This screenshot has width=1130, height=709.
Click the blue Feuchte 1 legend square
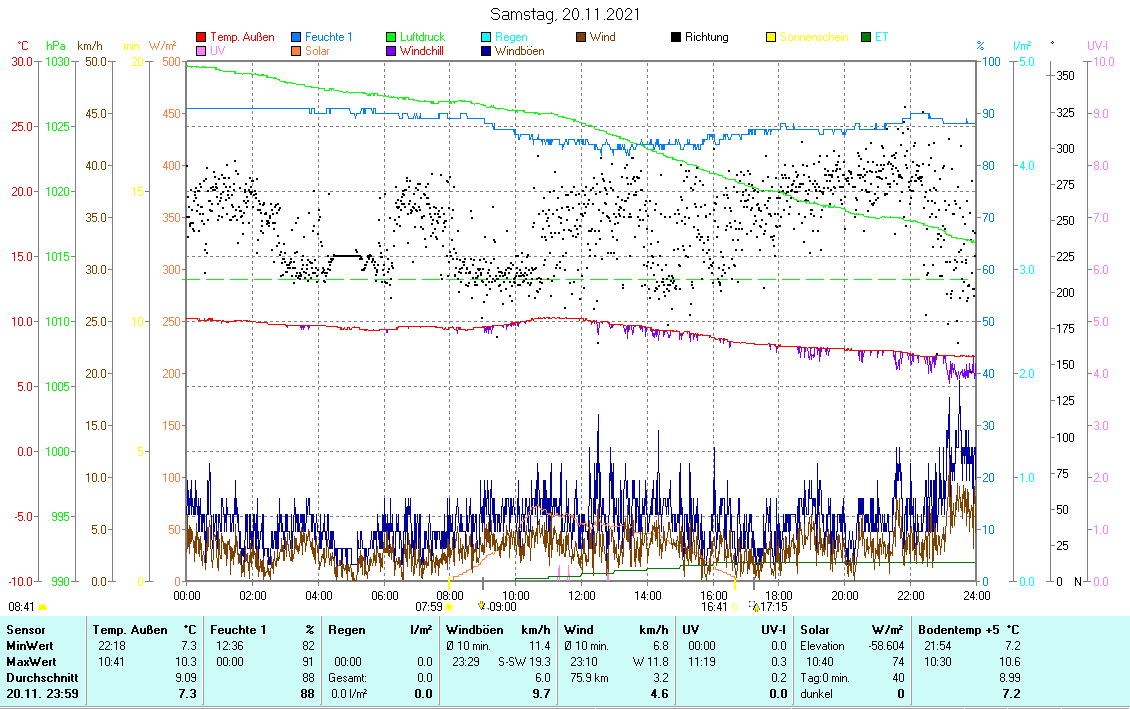point(297,38)
